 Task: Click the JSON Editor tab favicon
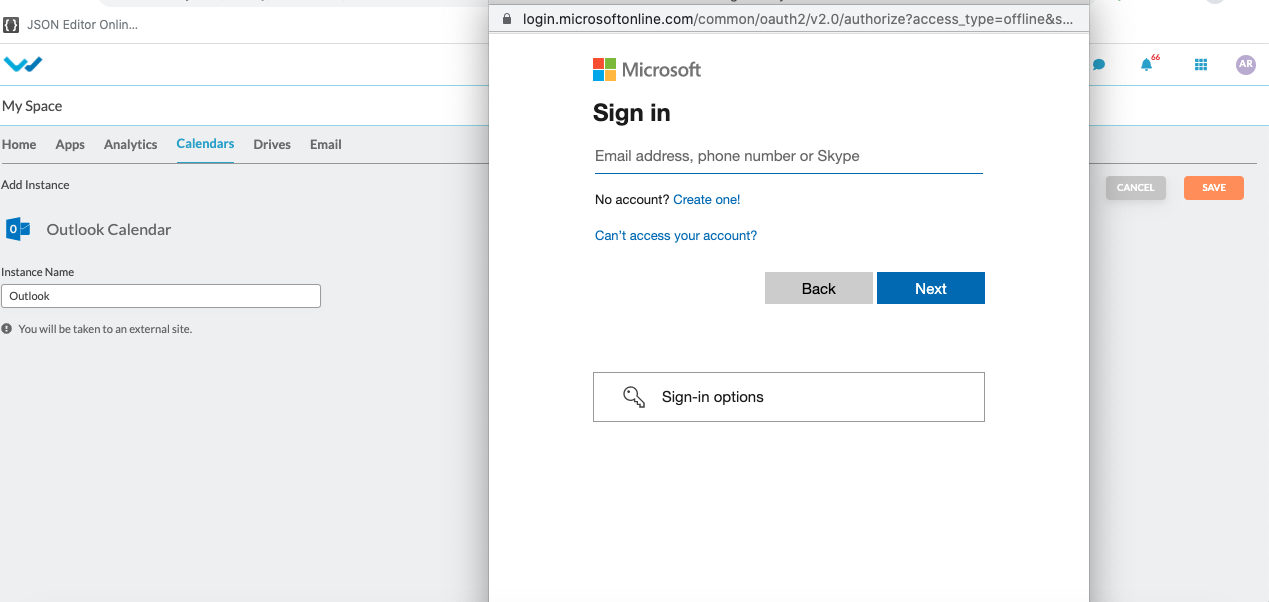(11, 24)
